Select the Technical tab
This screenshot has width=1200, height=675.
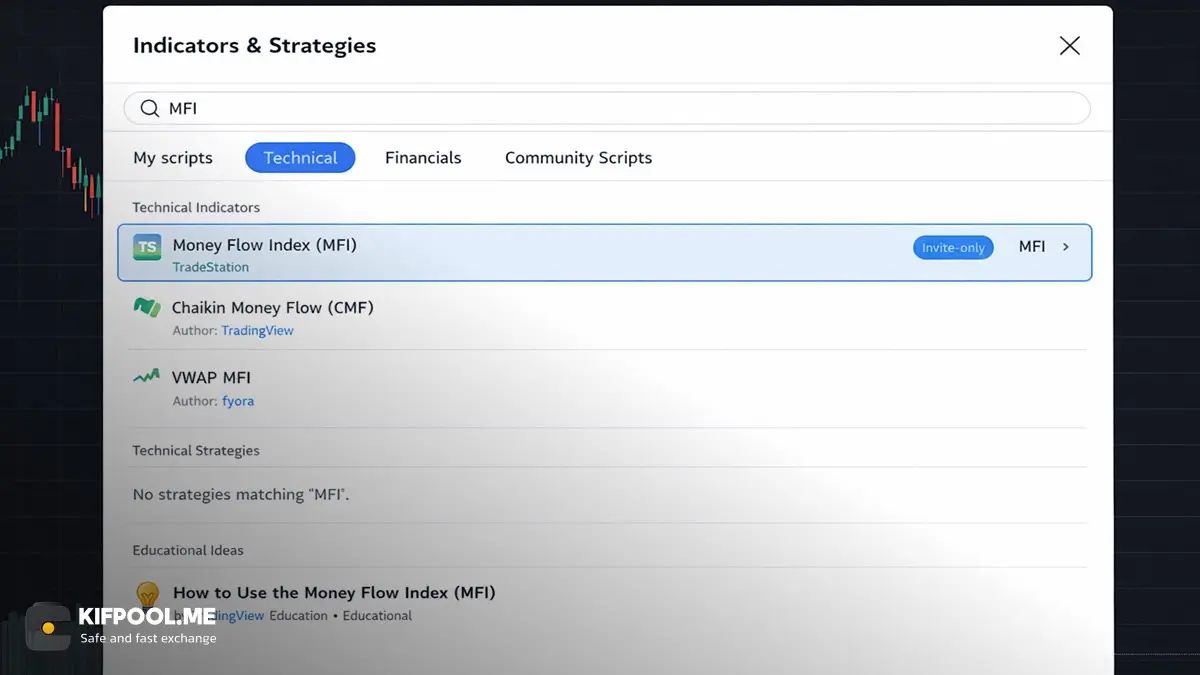[x=300, y=158]
